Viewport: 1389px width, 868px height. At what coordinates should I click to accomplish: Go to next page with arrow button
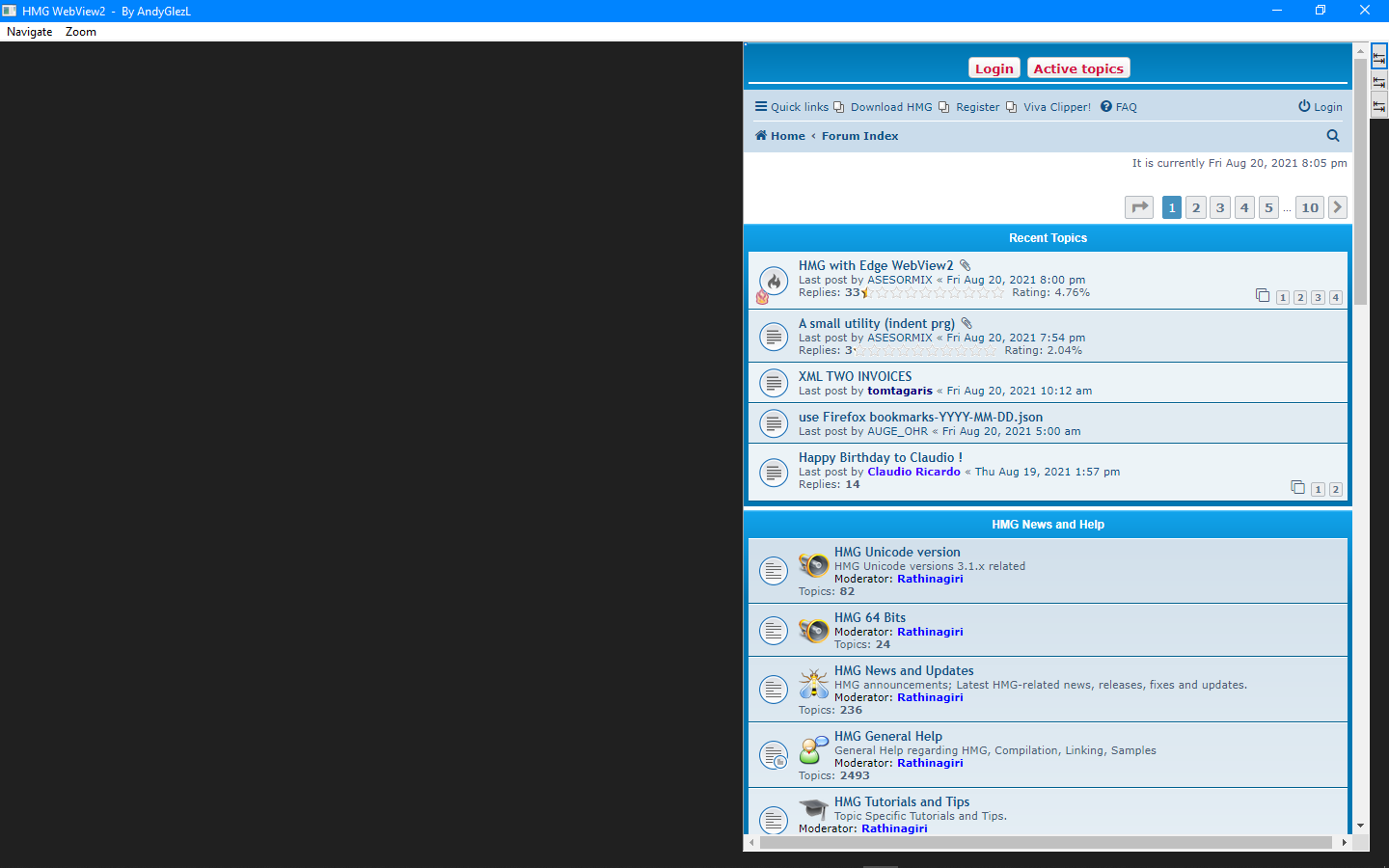(x=1337, y=207)
